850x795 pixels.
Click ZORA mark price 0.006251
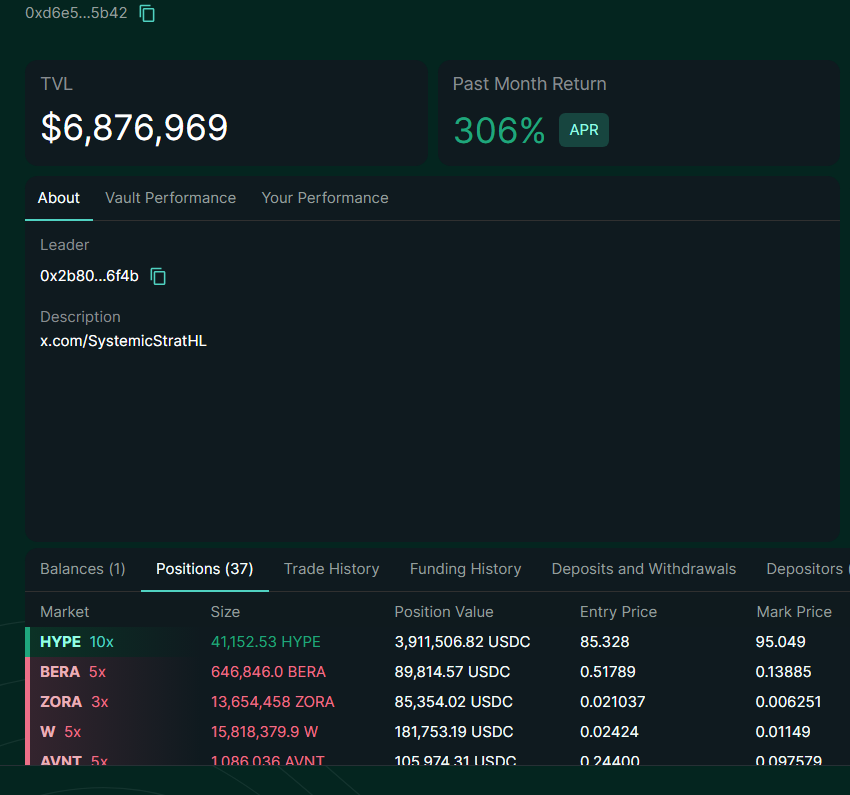click(x=788, y=702)
